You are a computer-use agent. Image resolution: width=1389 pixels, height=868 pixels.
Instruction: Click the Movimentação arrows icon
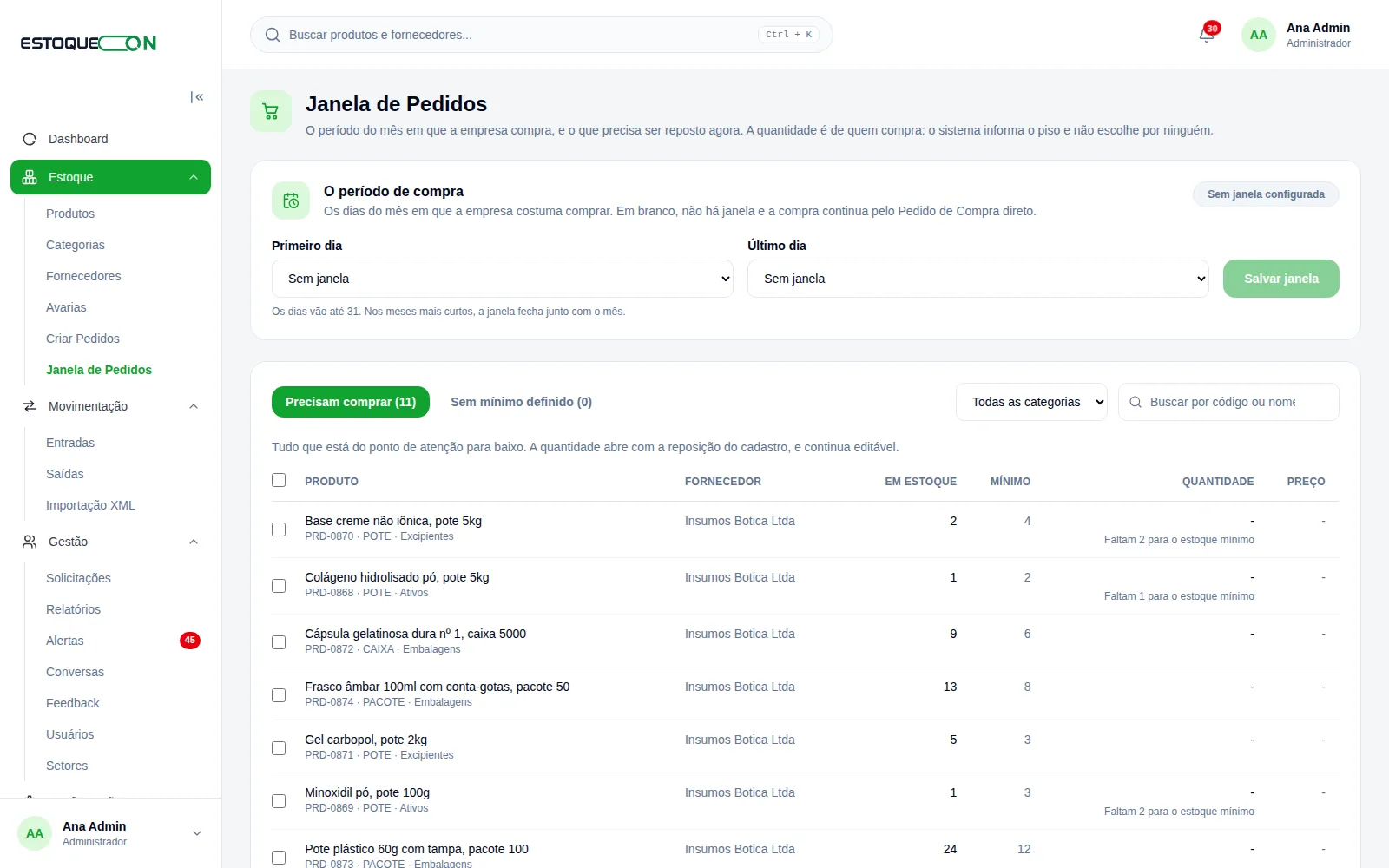[x=30, y=406]
